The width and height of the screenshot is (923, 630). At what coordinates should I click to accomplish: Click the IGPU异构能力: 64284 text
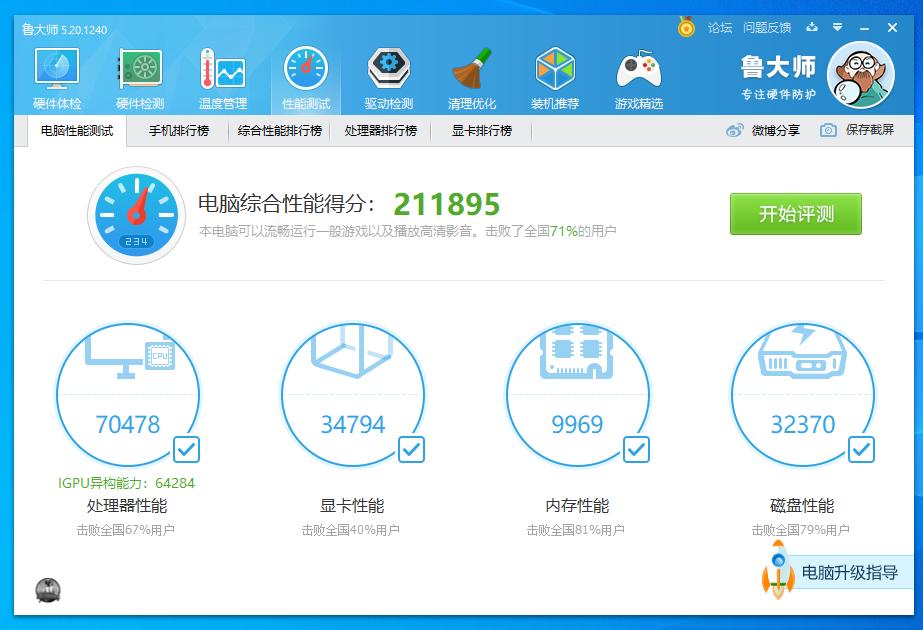pyautogui.click(x=126, y=483)
